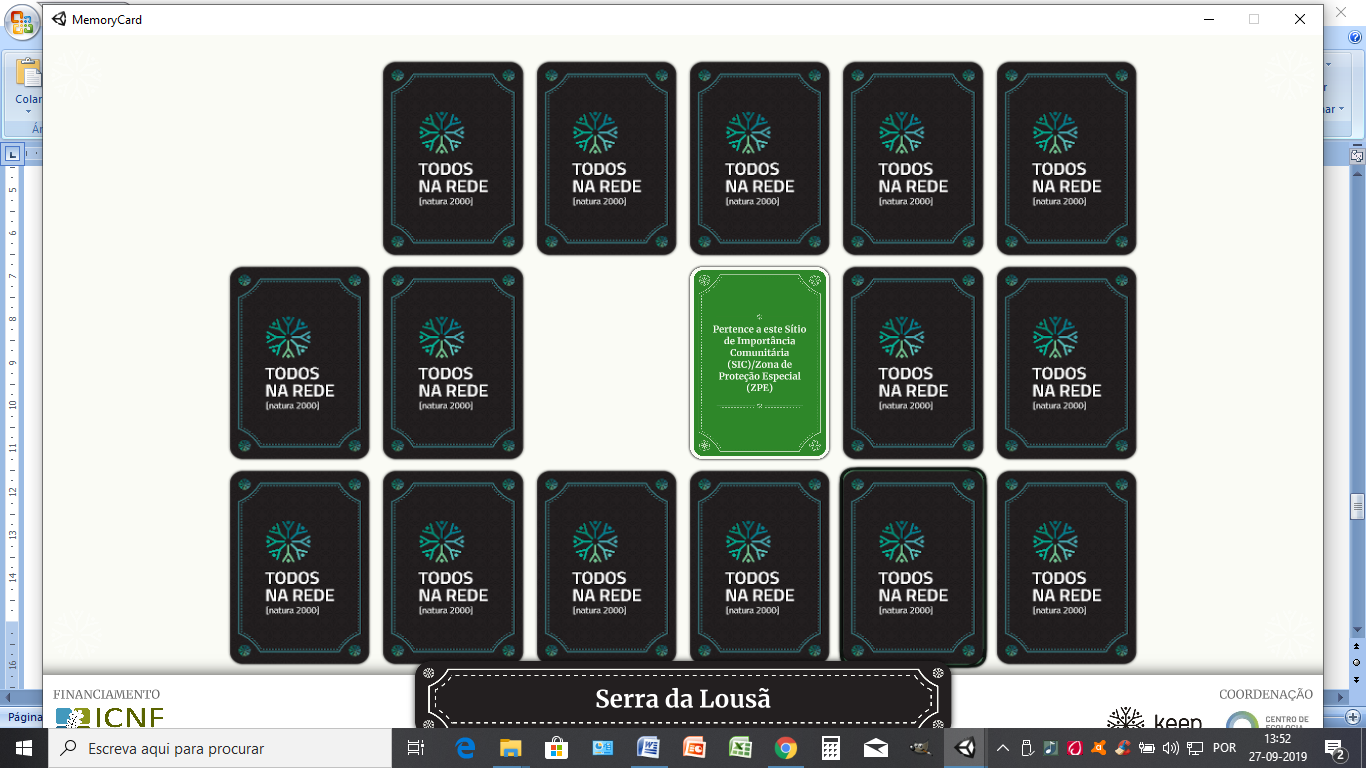Open the volume control in system tray
This screenshot has width=1366, height=768.
1171,748
